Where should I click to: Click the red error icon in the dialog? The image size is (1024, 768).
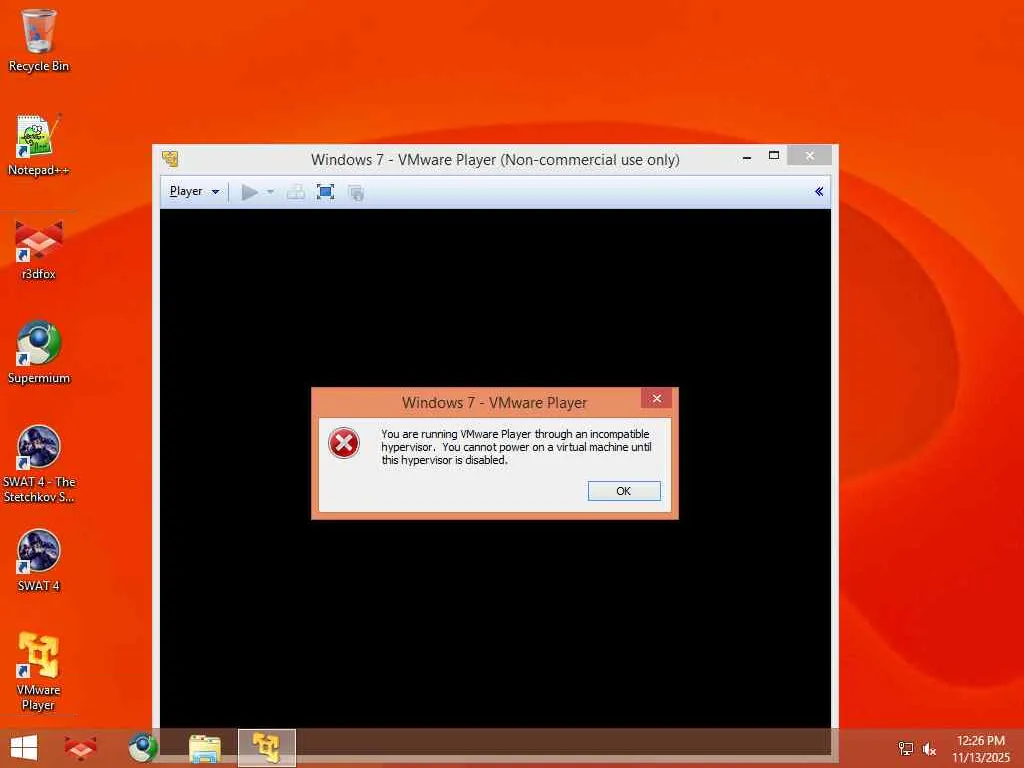coord(344,443)
